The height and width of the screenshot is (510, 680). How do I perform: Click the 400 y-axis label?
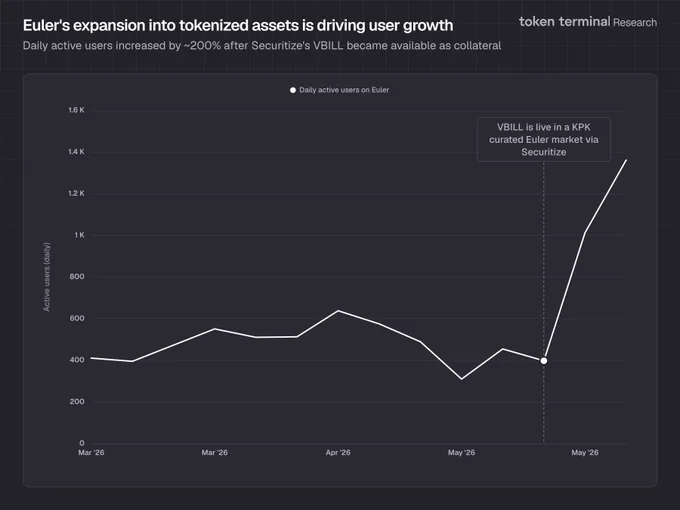tap(77, 360)
